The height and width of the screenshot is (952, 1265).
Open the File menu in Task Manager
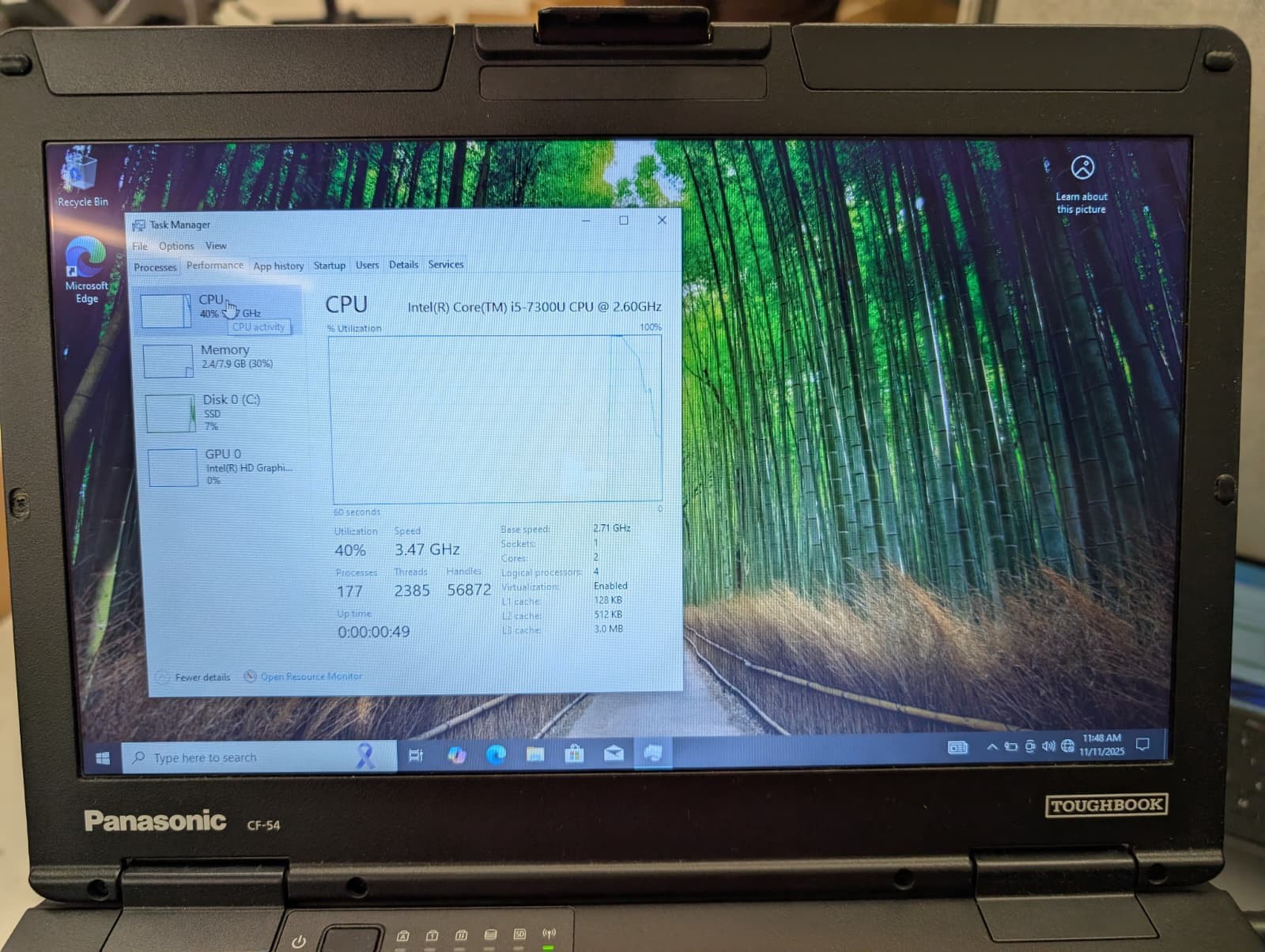(140, 246)
